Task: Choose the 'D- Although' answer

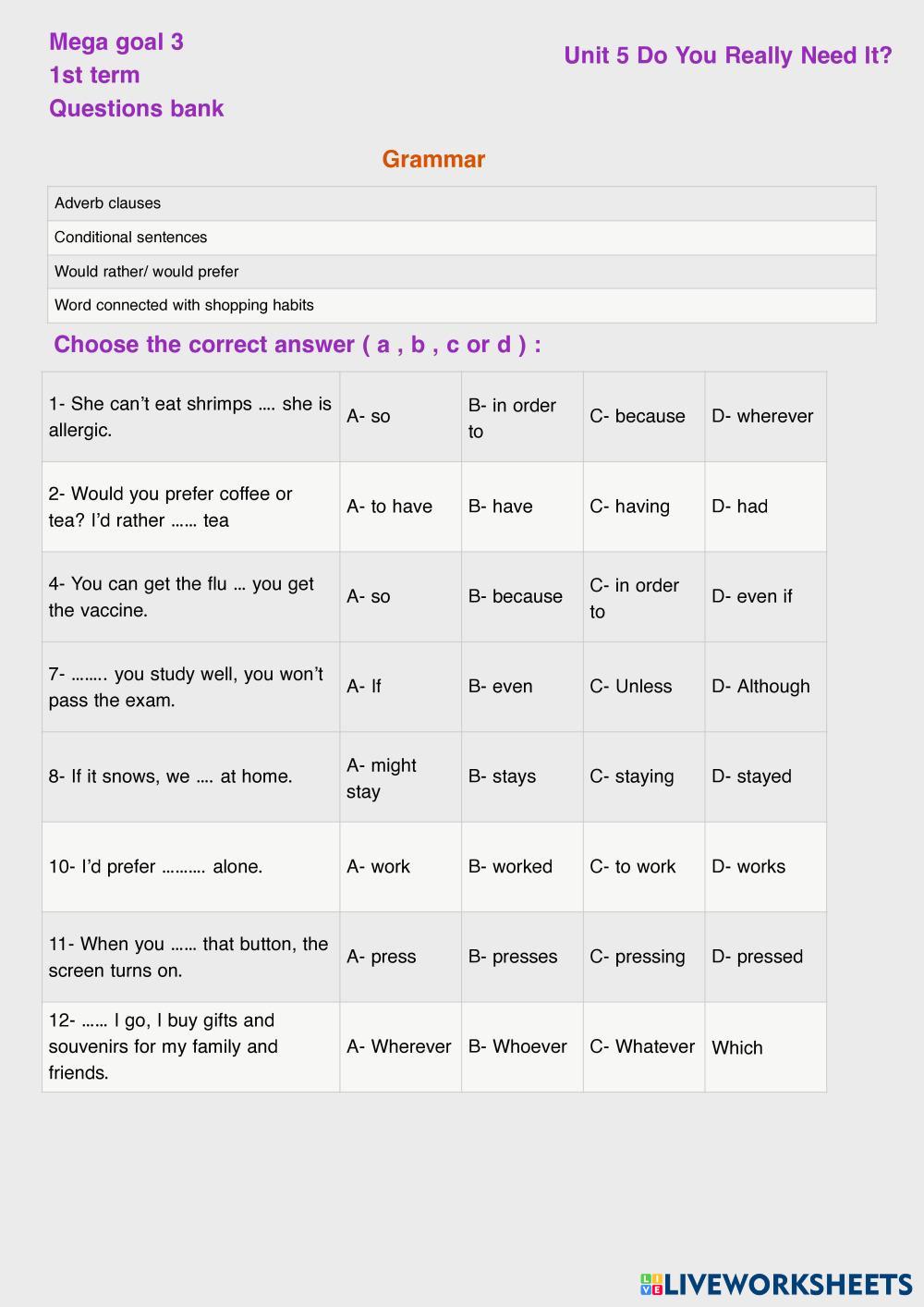Action: (x=760, y=686)
